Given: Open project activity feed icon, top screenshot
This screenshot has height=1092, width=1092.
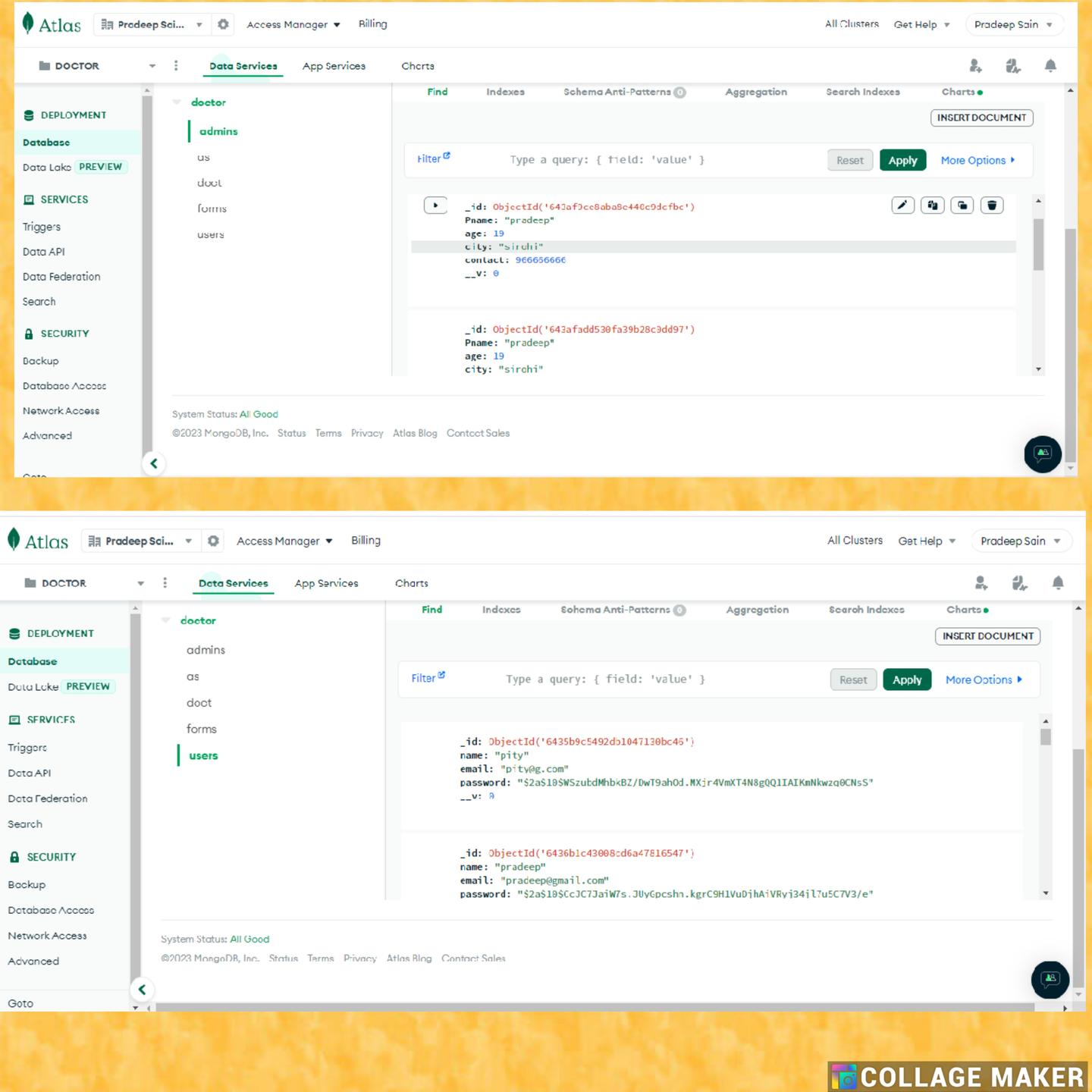Looking at the screenshot, I should pyautogui.click(x=1013, y=66).
